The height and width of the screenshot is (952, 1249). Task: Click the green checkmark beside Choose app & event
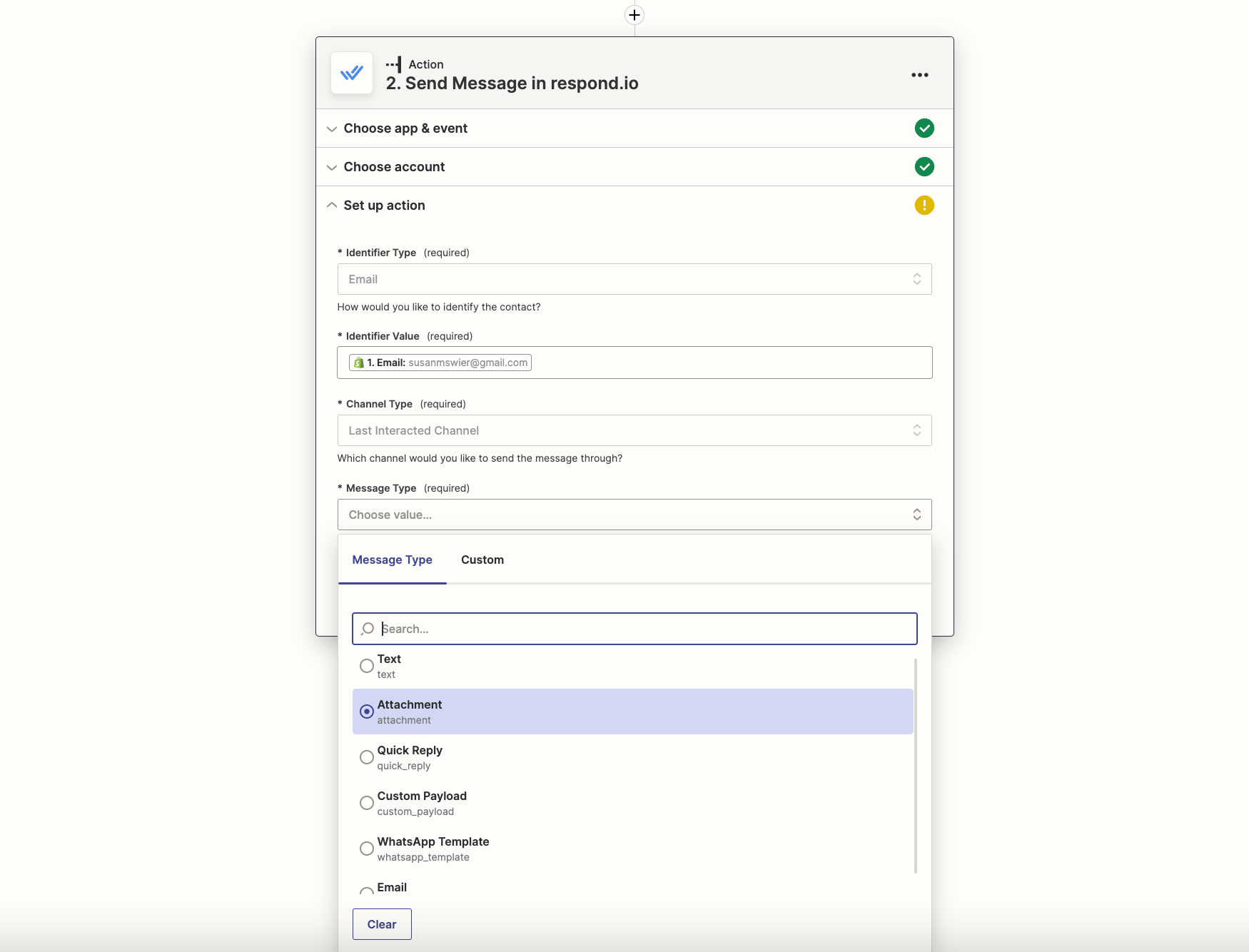click(x=924, y=128)
